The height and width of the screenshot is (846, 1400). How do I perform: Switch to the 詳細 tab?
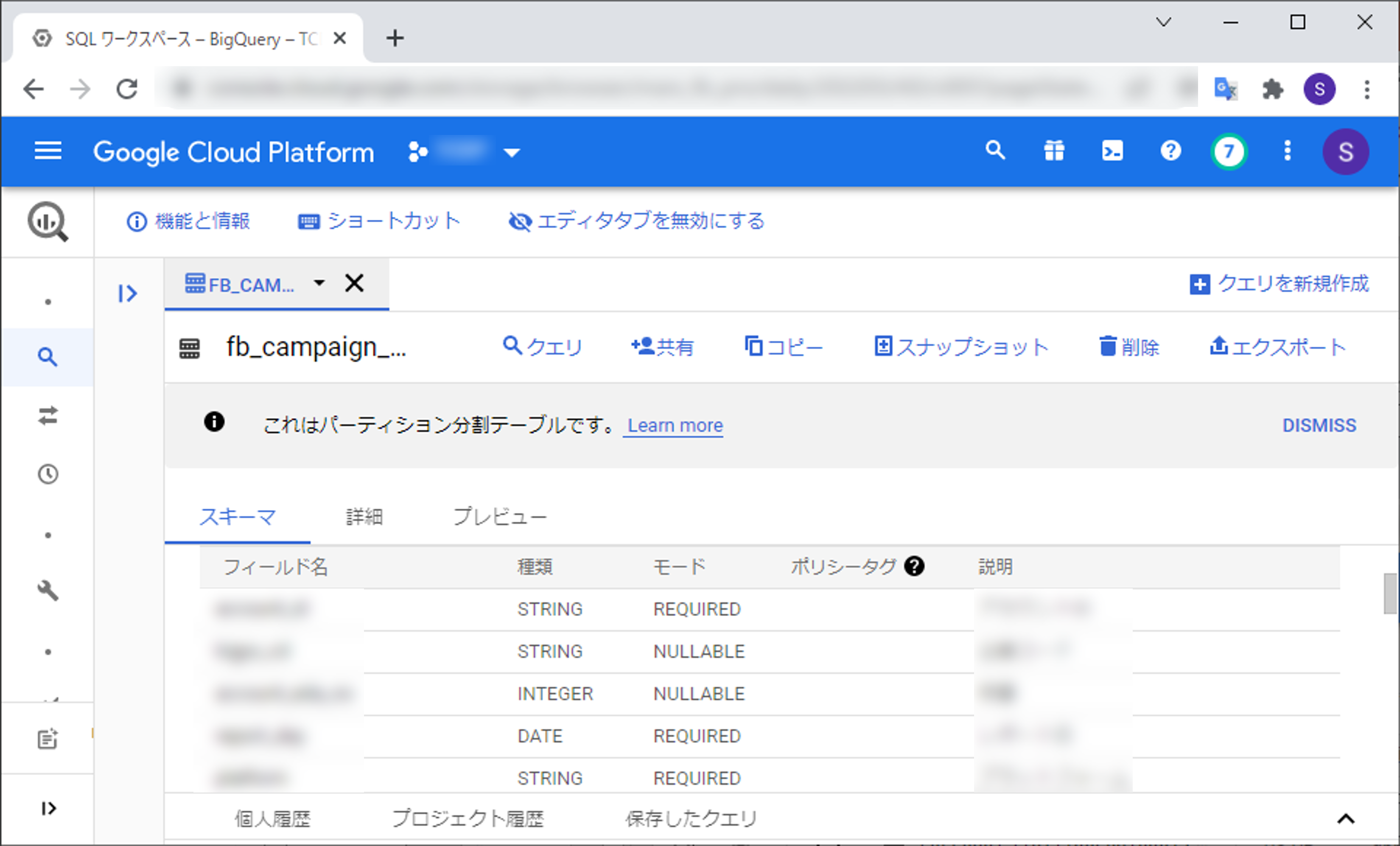[x=364, y=516]
